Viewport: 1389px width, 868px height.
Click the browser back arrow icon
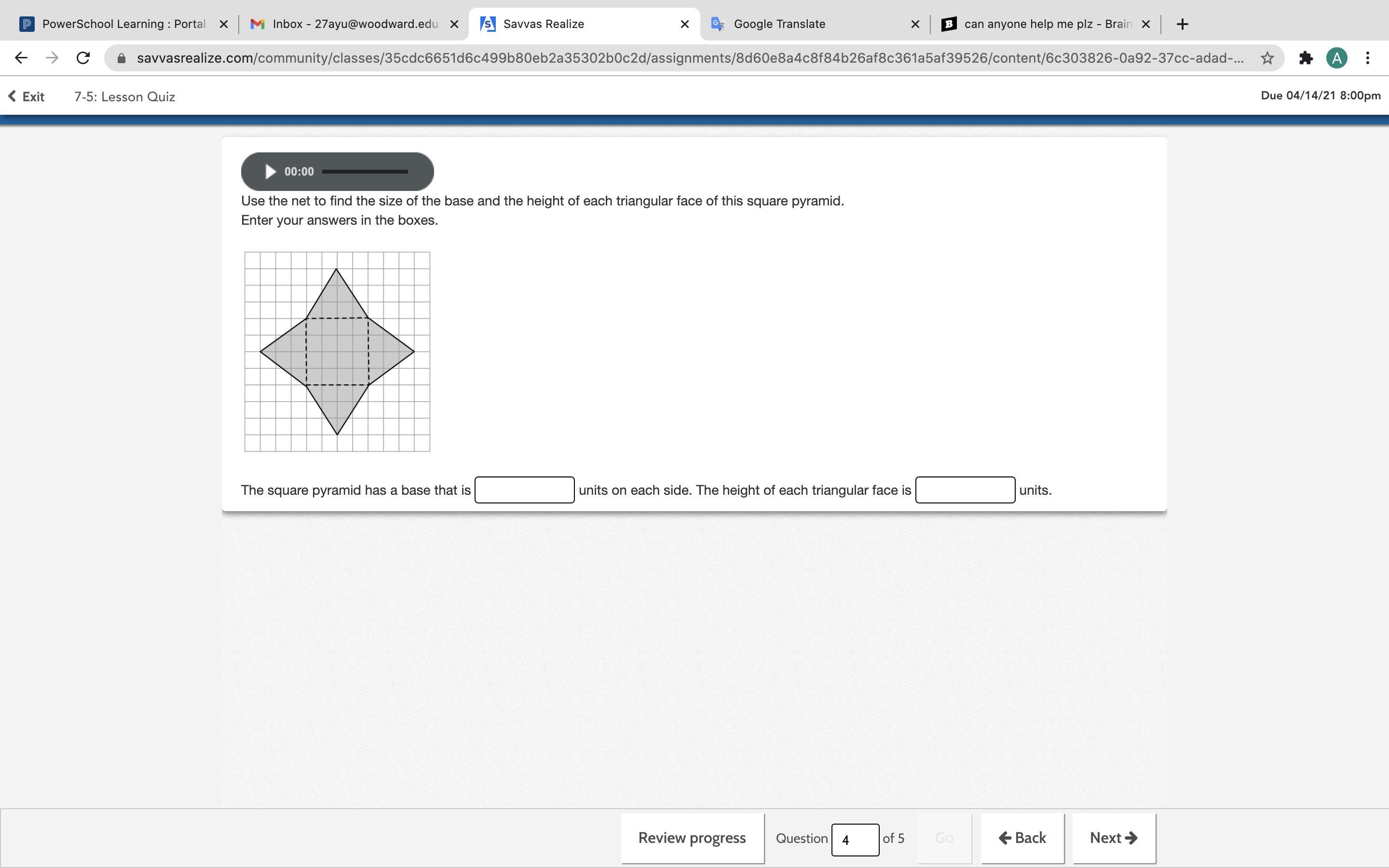(x=21, y=58)
